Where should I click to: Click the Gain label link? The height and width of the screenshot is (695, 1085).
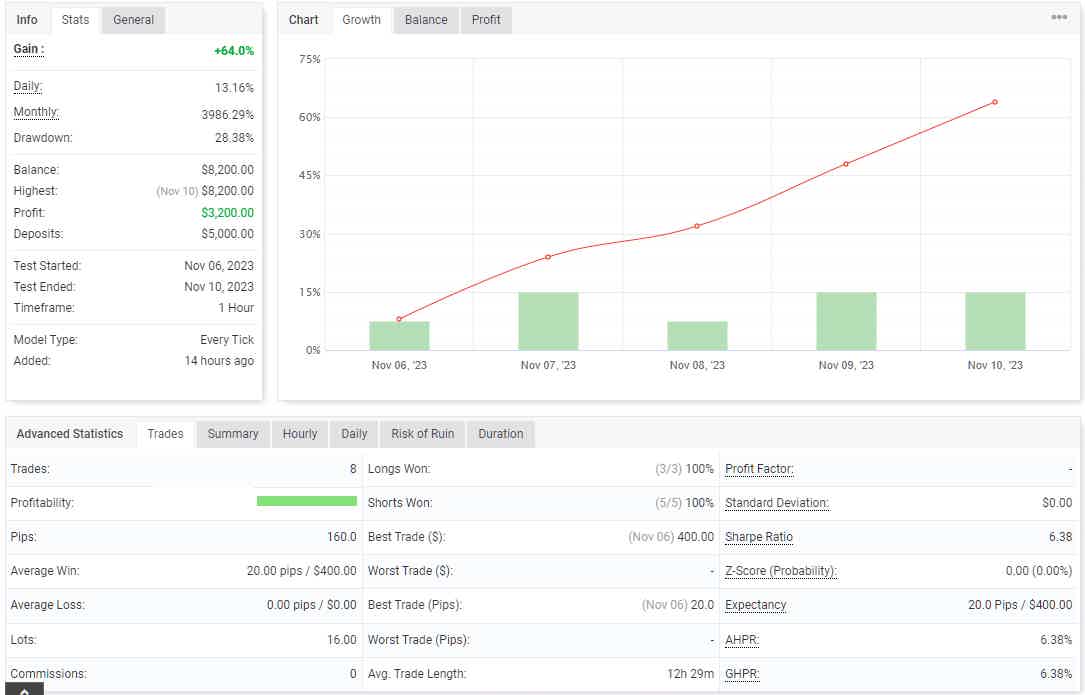29,49
